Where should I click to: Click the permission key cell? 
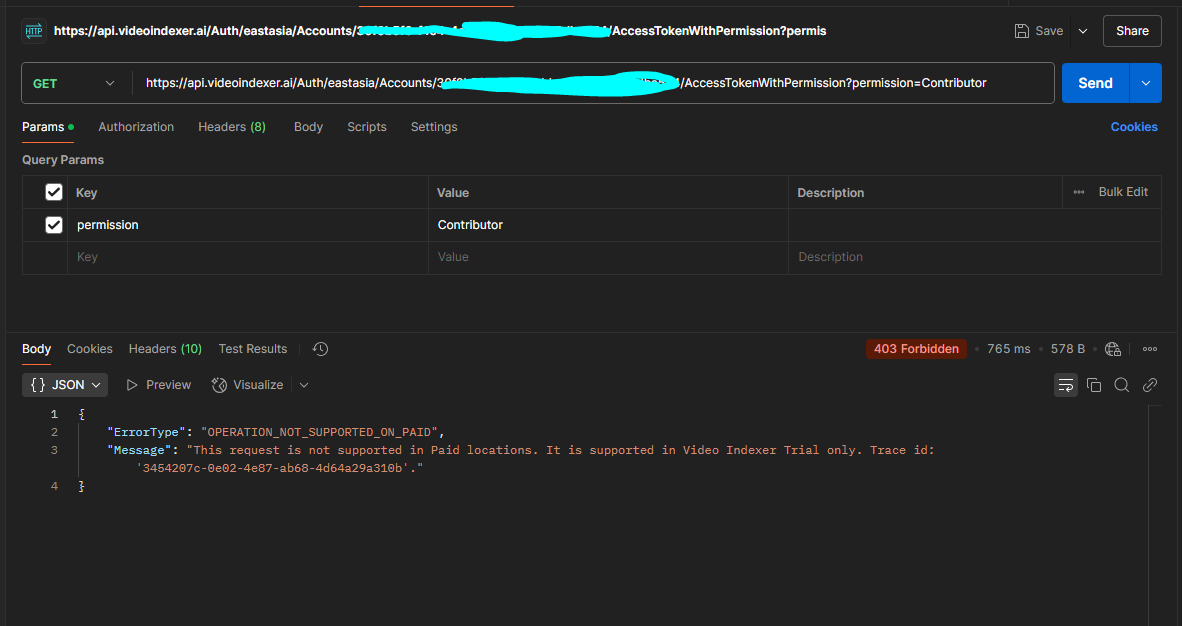[x=248, y=225]
